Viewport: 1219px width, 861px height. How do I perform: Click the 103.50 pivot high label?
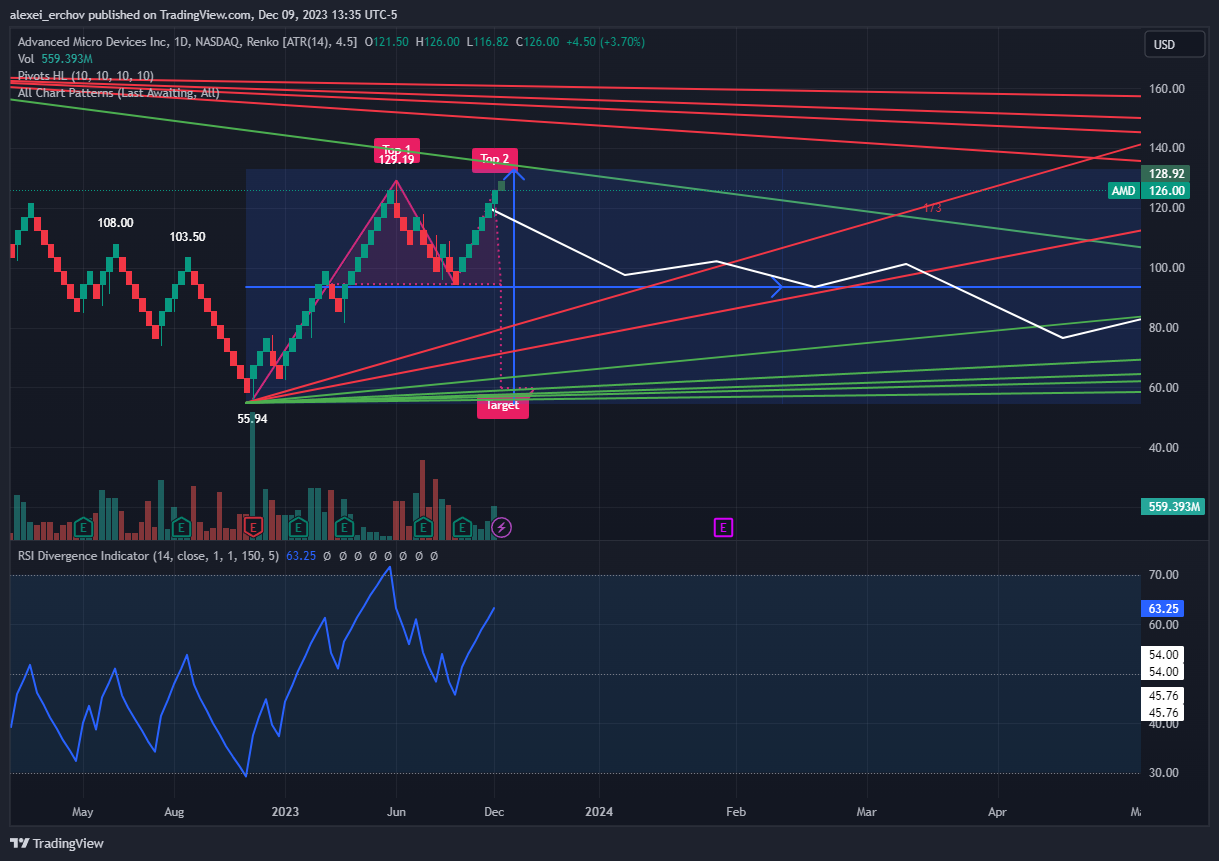coord(188,237)
